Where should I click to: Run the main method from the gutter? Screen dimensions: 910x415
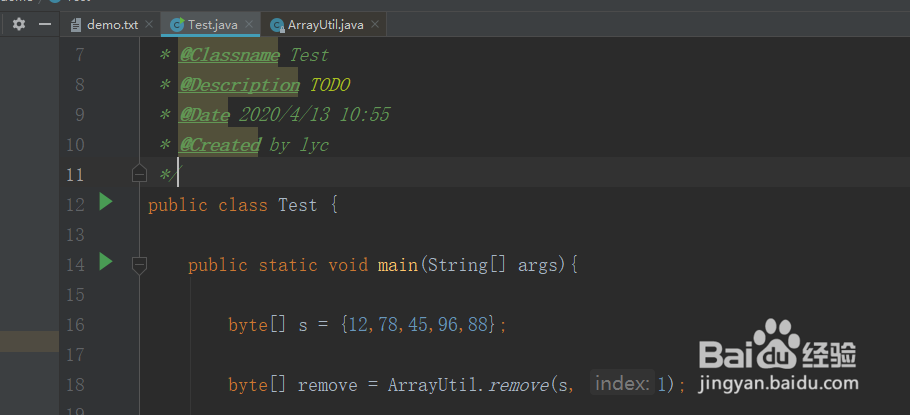[106, 263]
